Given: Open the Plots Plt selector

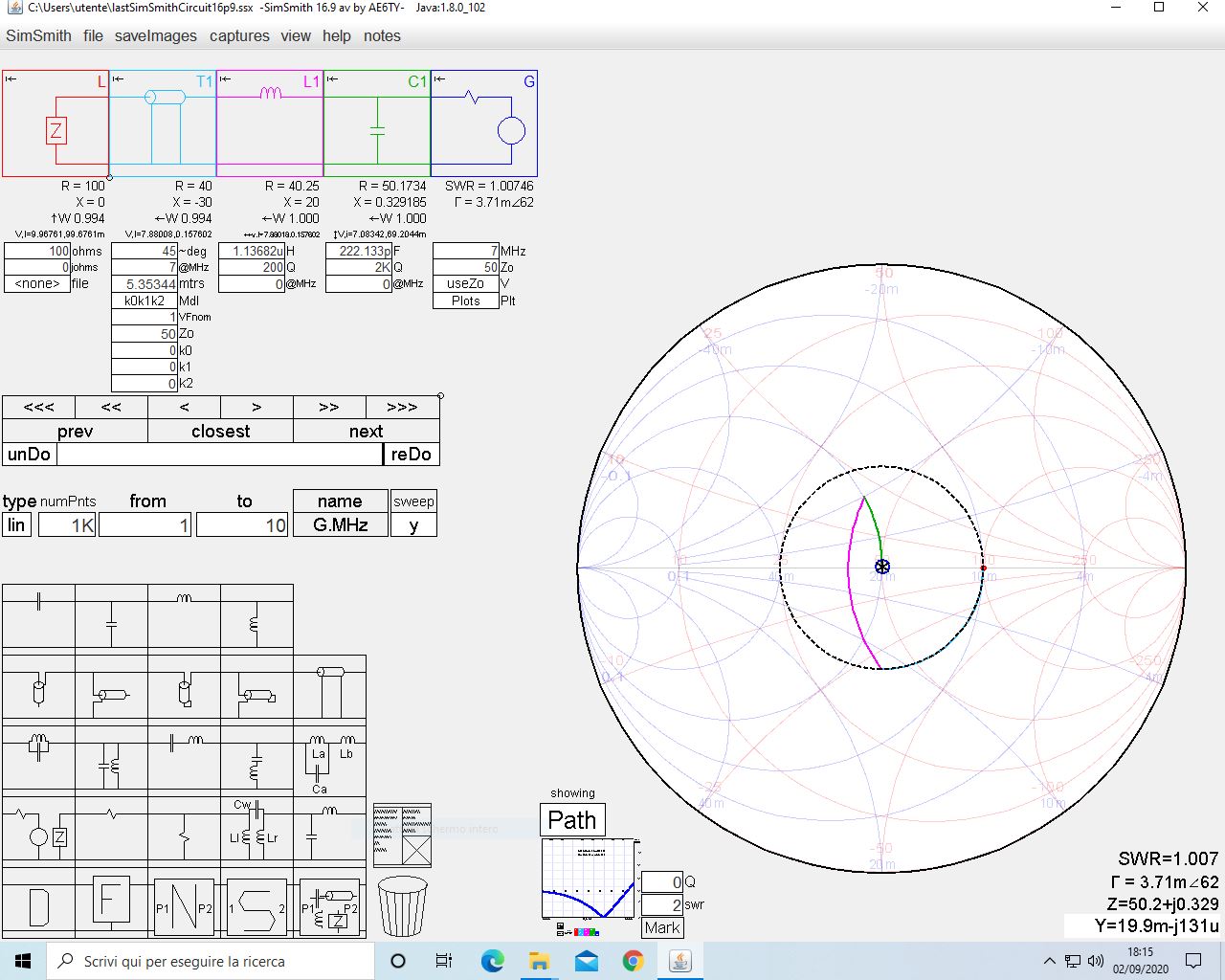Looking at the screenshot, I should pyautogui.click(x=465, y=301).
